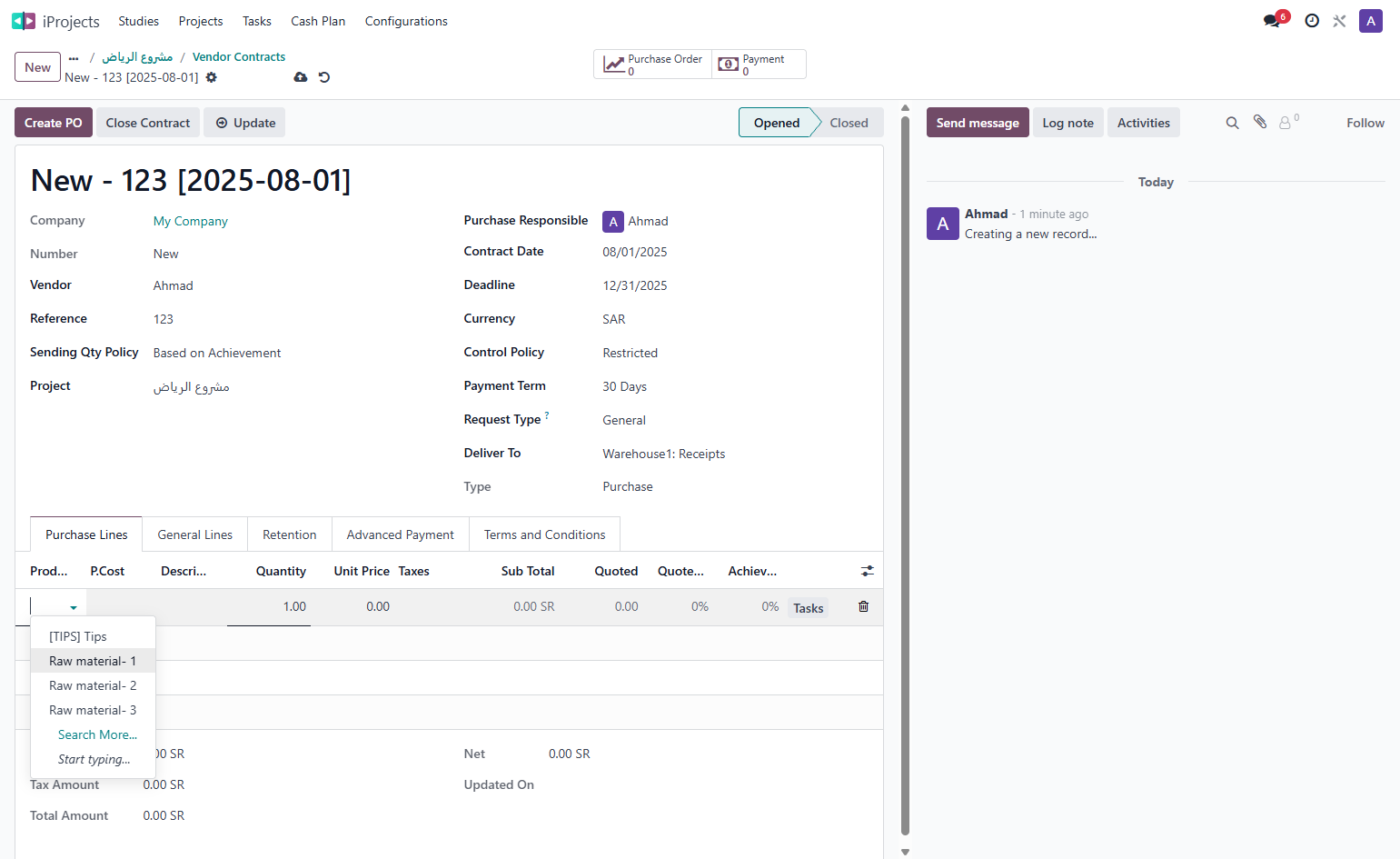Open the conversations messages icon
The image size is (1400, 859).
pos(1272,21)
